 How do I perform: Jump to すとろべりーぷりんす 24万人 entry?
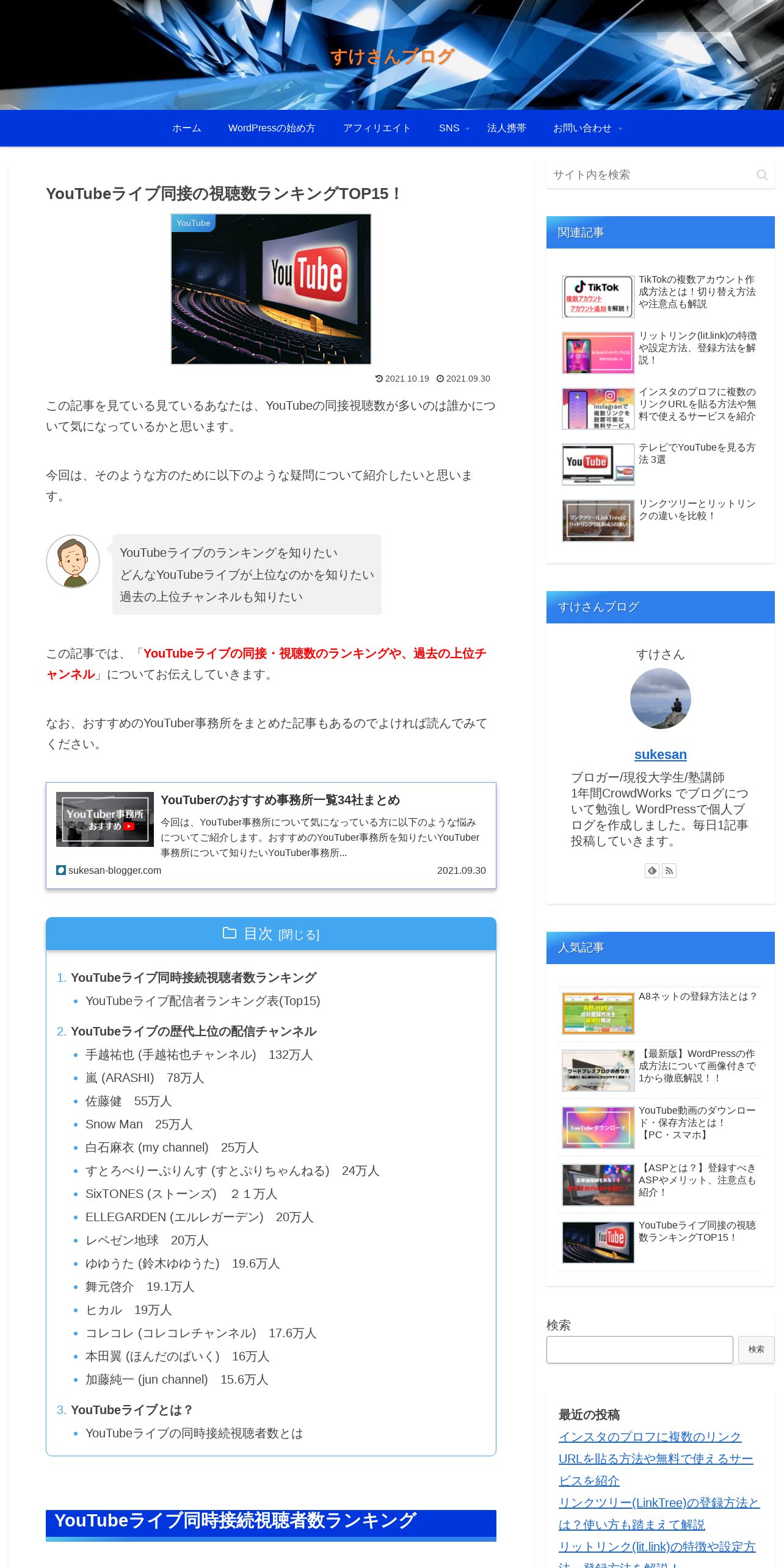(233, 1171)
